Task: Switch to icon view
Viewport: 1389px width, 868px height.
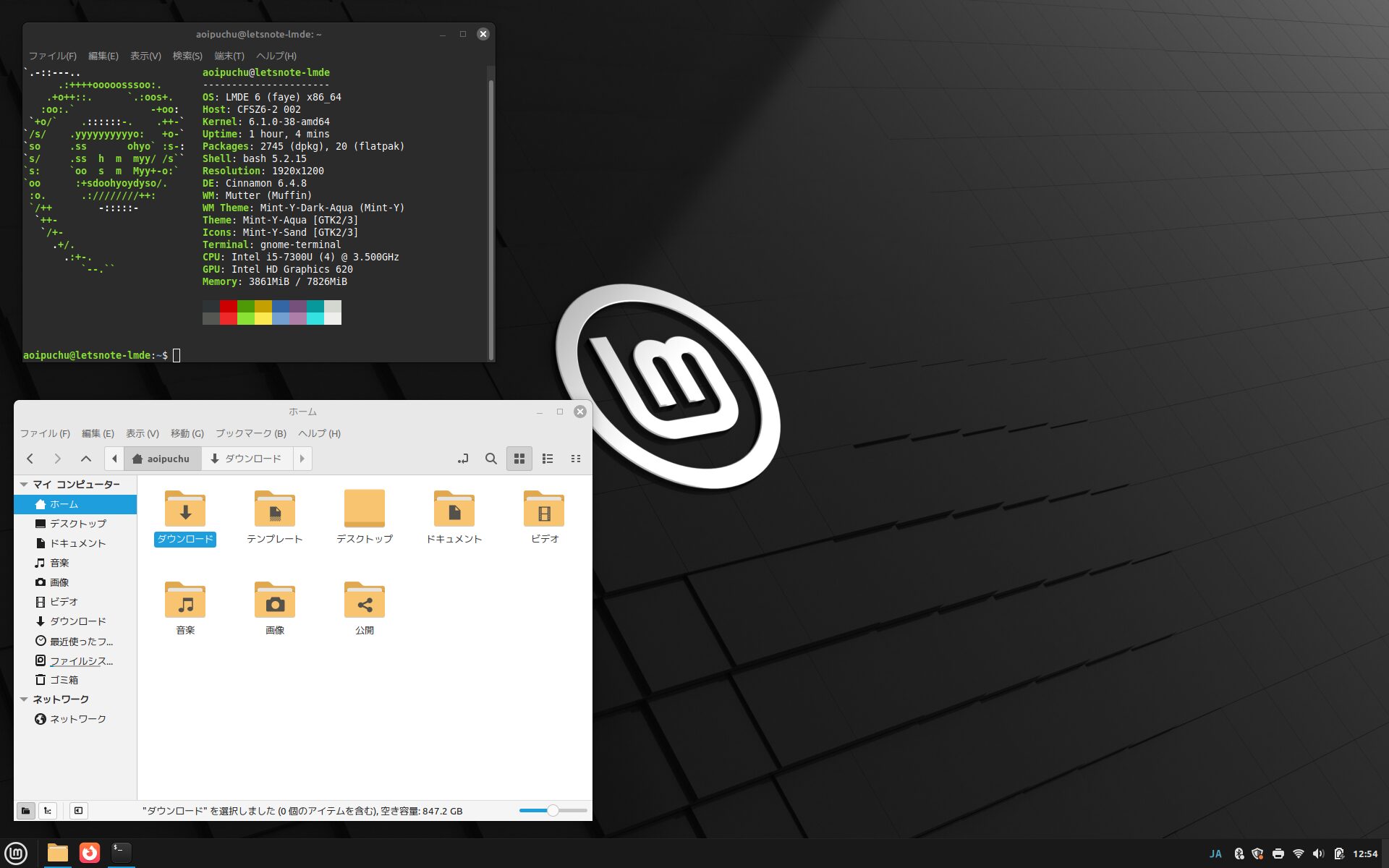Action: [519, 459]
